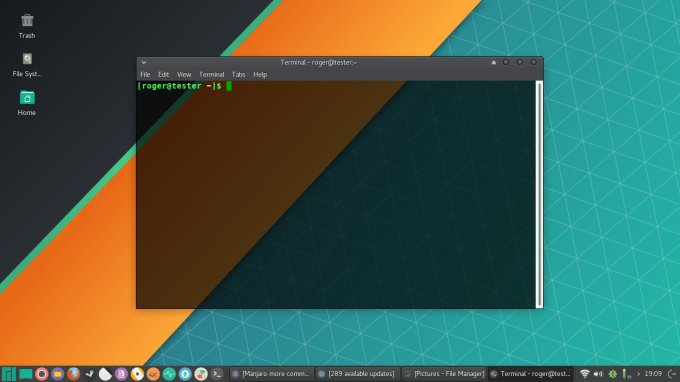
Task: Open the Help menu in Terminal
Action: 260,75
